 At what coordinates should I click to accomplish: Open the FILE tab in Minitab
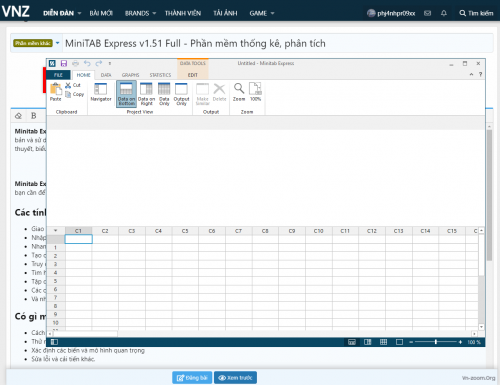(58, 75)
